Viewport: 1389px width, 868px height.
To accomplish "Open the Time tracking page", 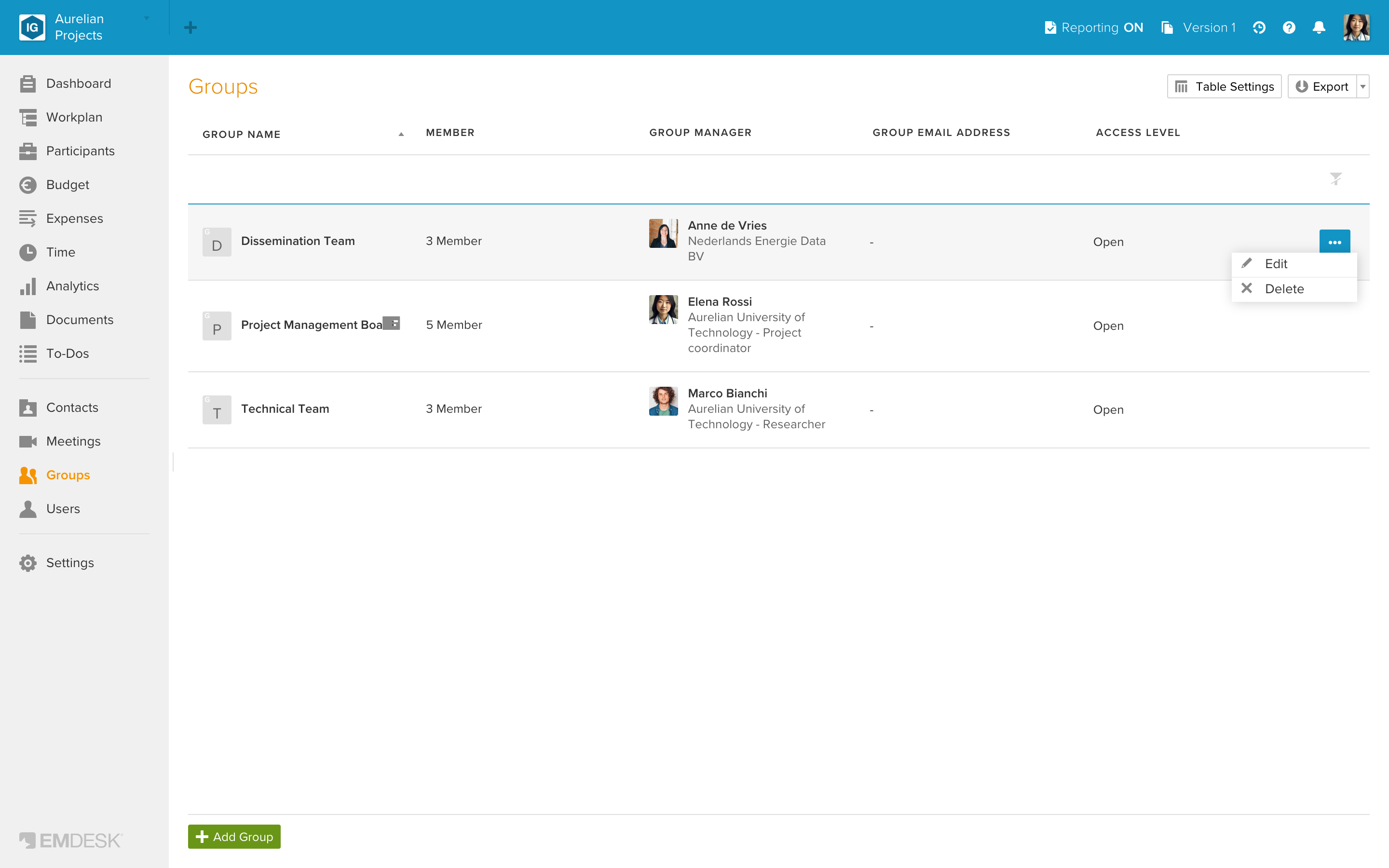I will 47,252.
